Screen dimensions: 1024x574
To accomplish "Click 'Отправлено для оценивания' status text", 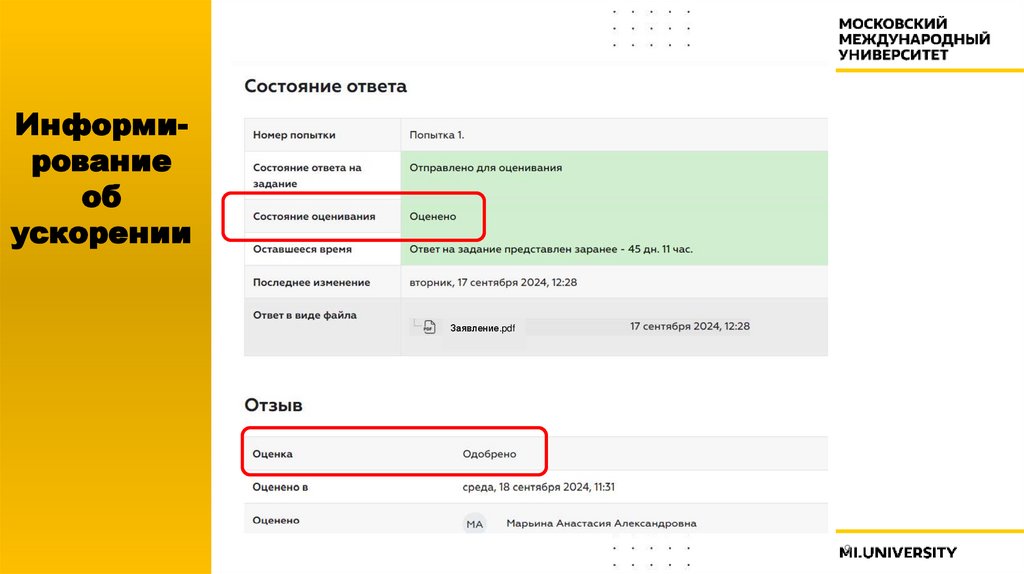I will 485,168.
